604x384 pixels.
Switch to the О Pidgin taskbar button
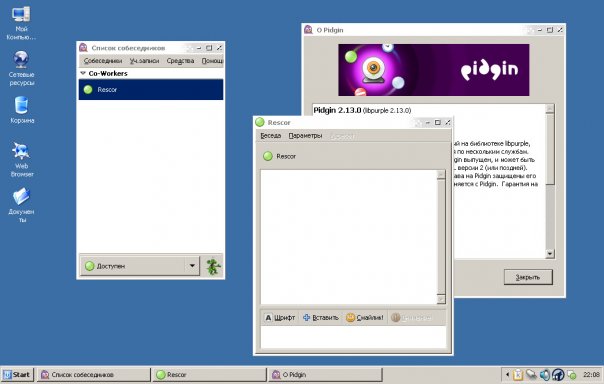325,375
